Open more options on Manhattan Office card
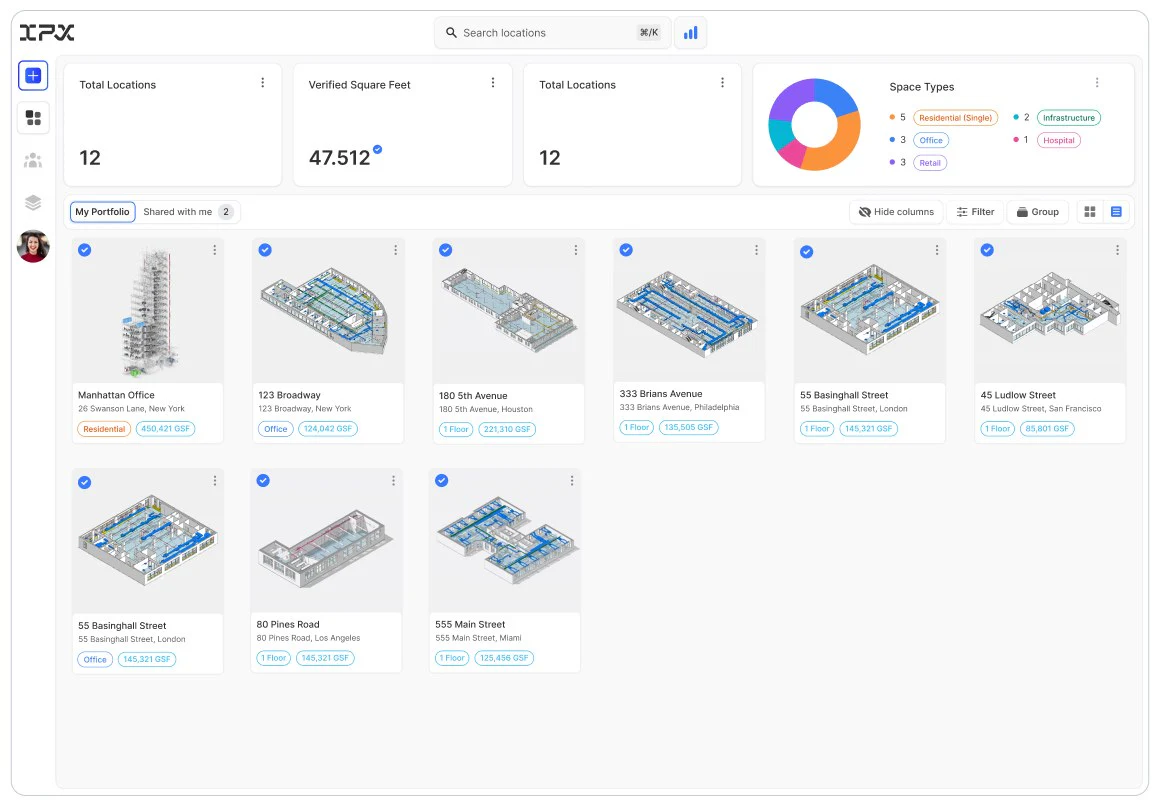 pos(215,250)
